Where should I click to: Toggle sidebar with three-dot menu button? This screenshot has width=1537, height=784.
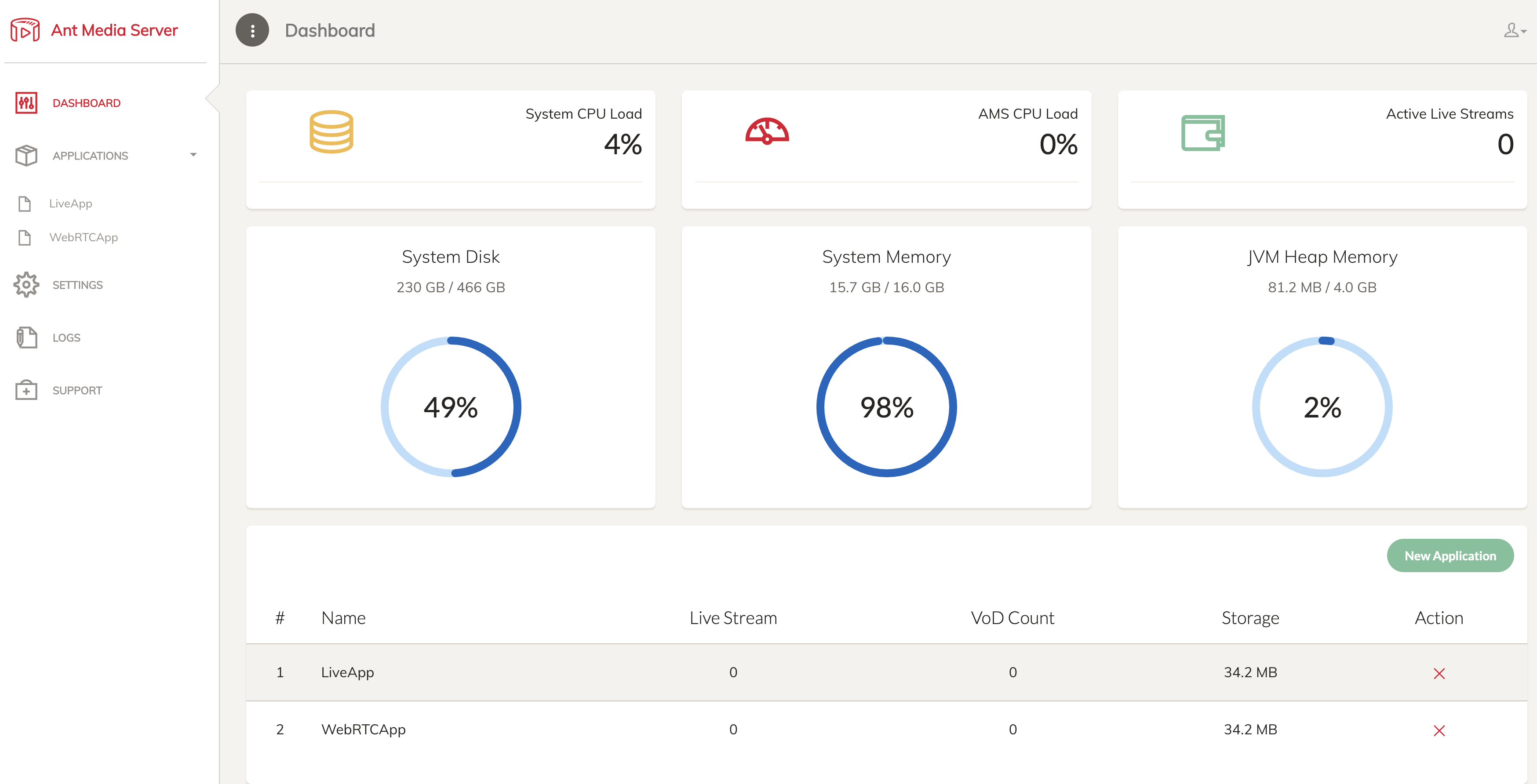(x=252, y=30)
